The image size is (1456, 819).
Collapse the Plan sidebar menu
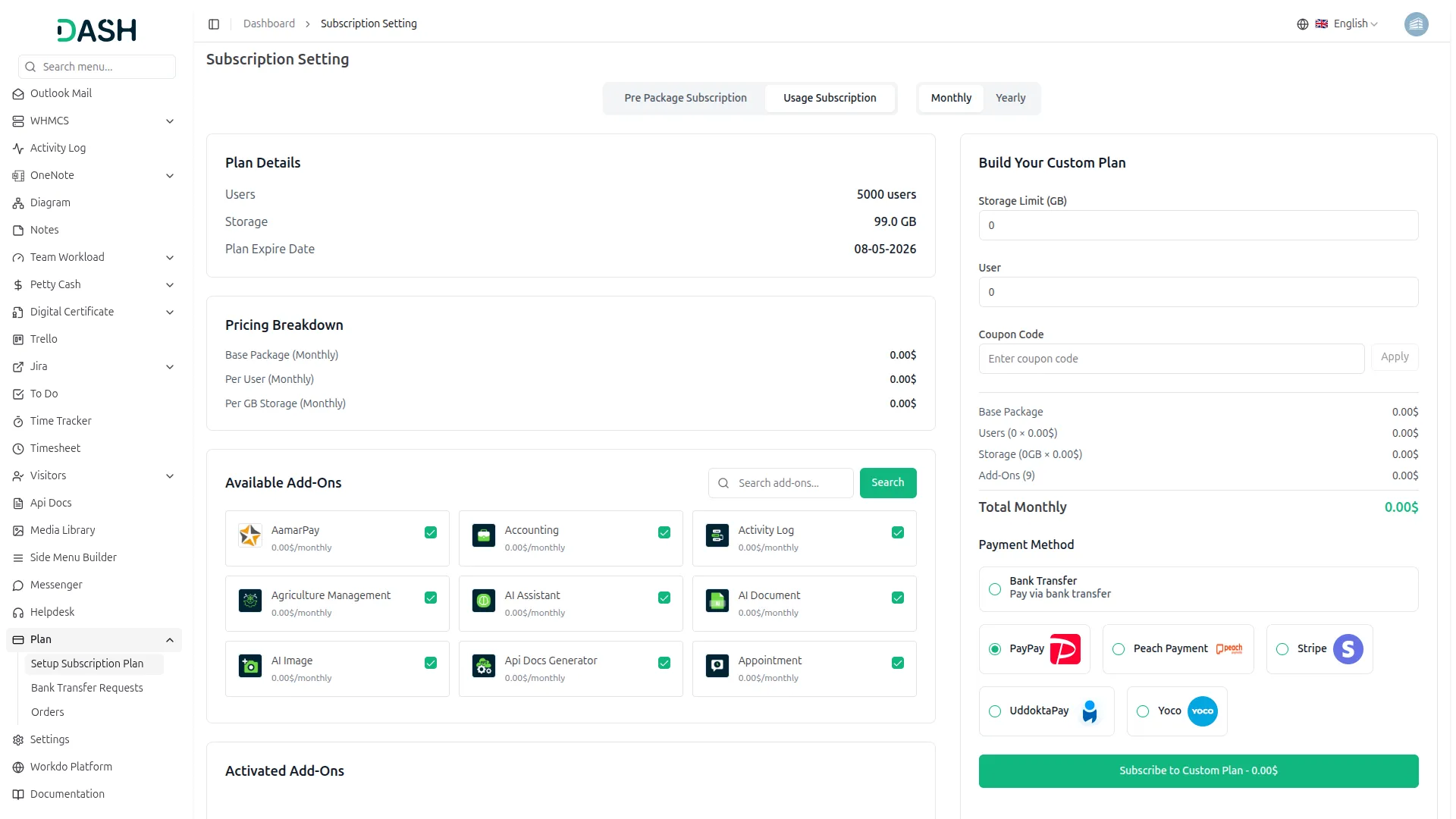coord(94,640)
